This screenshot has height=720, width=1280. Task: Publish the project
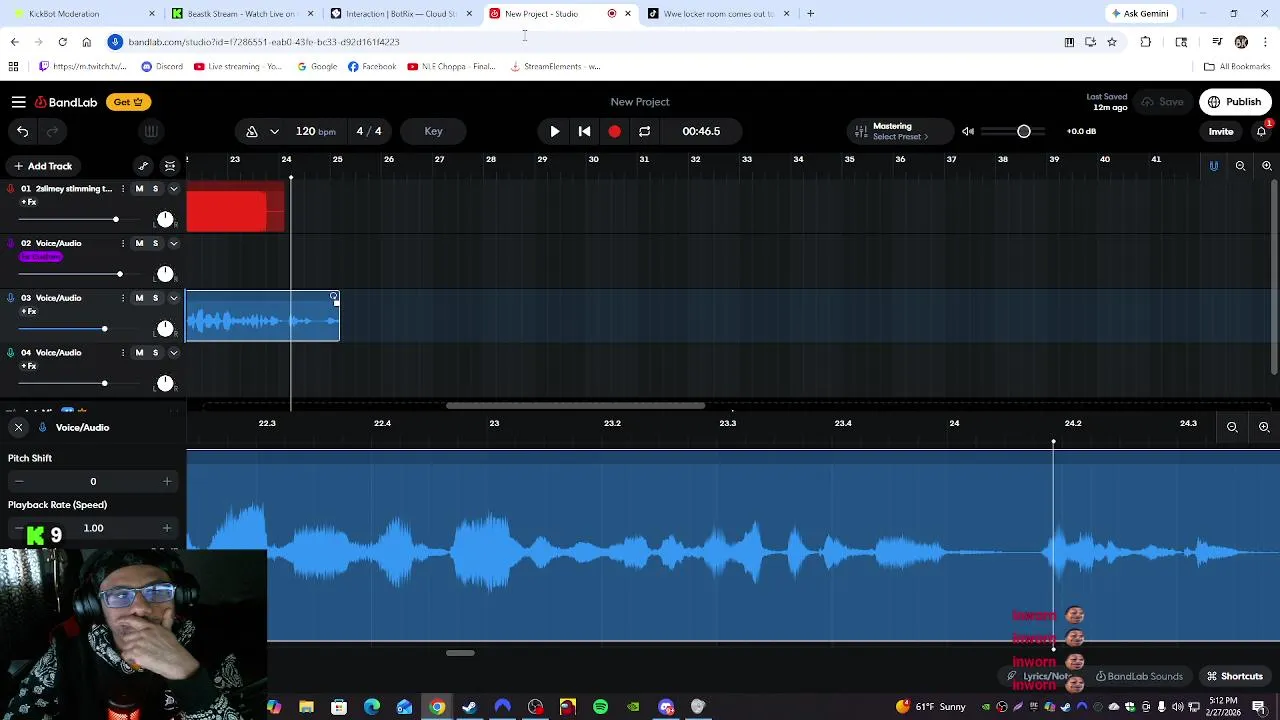pos(1236,102)
